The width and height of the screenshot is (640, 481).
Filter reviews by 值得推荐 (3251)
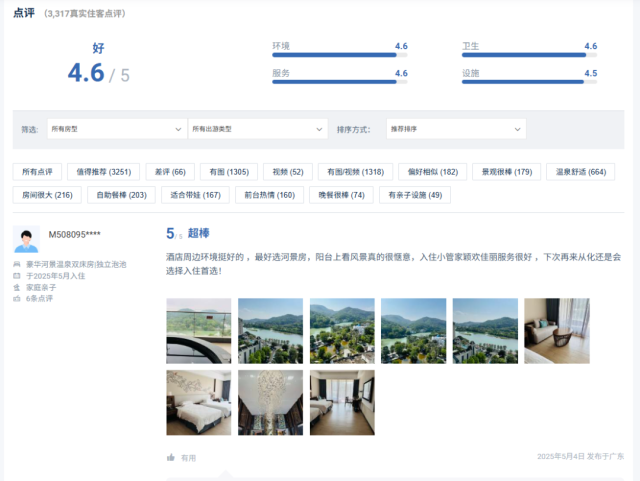coord(104,172)
